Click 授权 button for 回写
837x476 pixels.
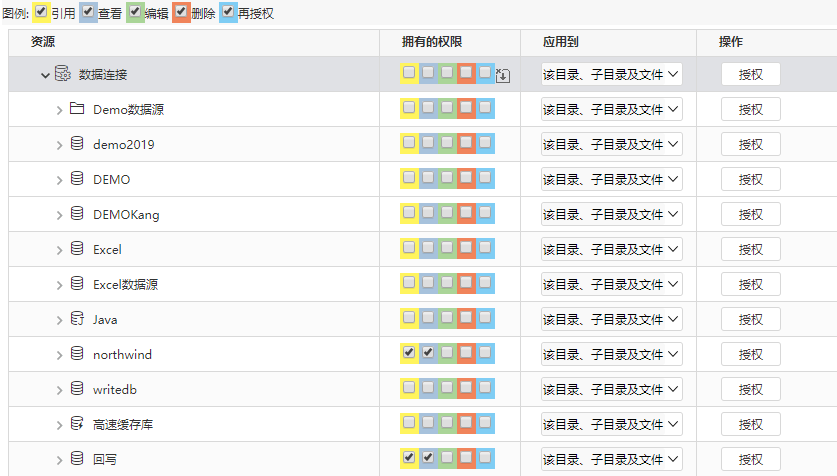tap(751, 459)
